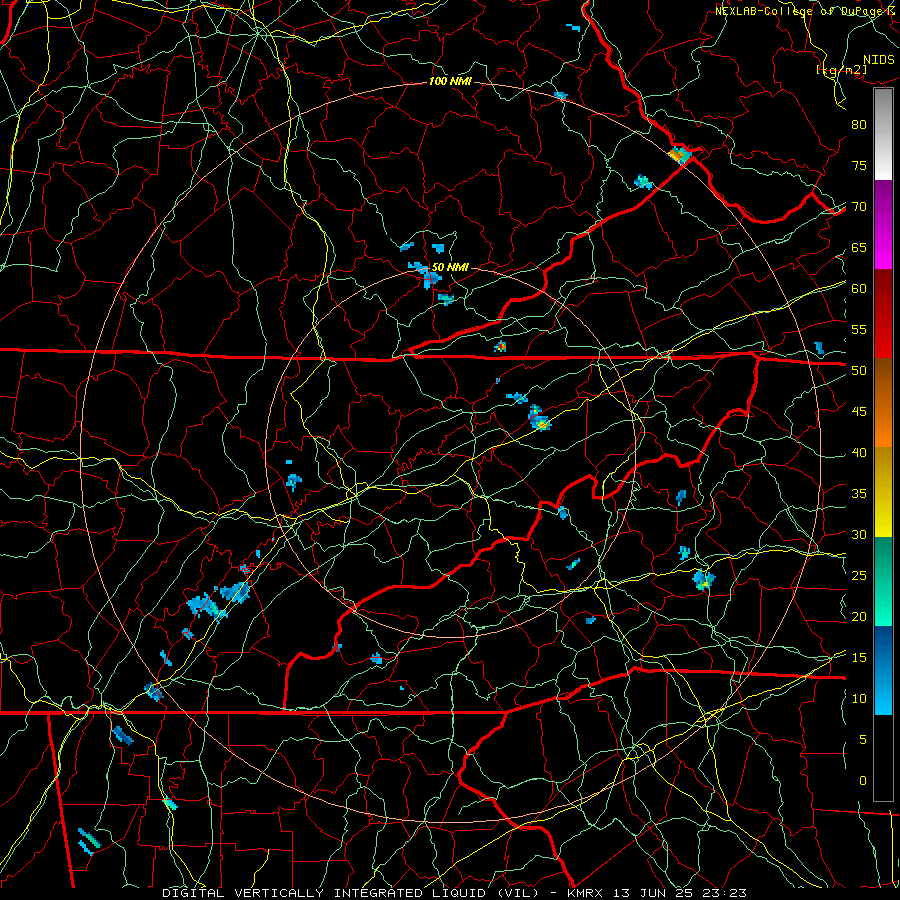Viewport: 900px width, 900px height.
Task: Select the magenta-purple segment of VIL scale
Action: click(x=883, y=225)
